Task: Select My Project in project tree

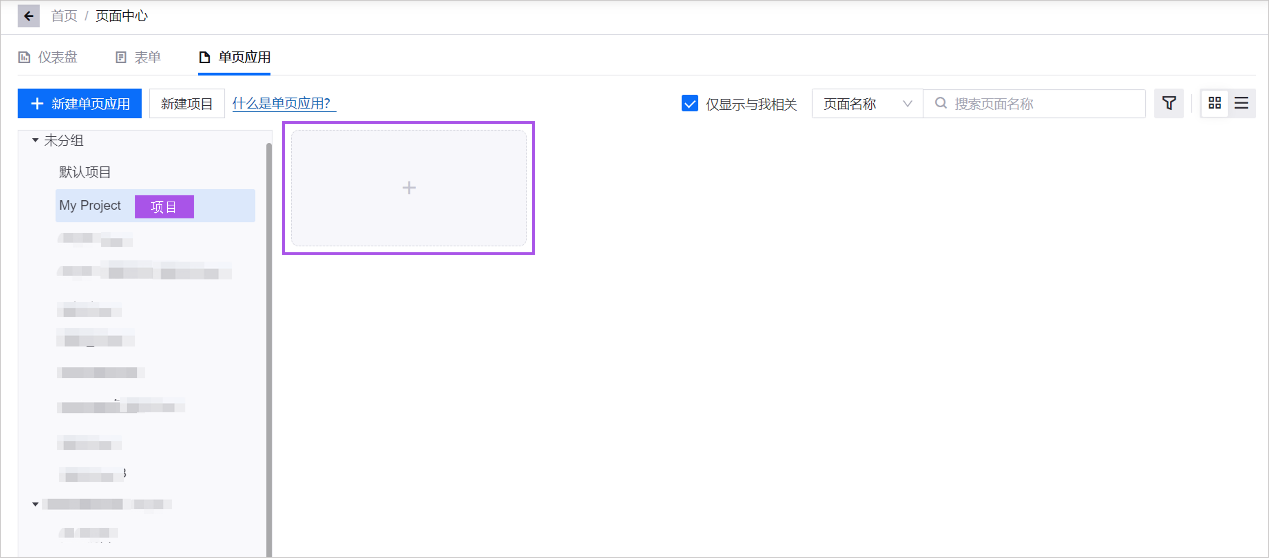Action: pos(90,205)
